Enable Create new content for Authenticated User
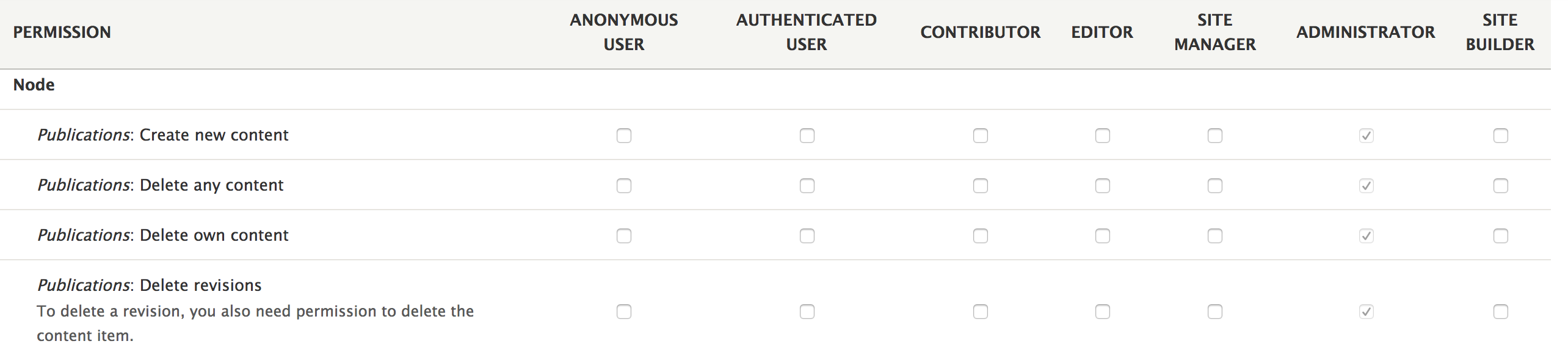This screenshot has width=1568, height=352. 807,136
